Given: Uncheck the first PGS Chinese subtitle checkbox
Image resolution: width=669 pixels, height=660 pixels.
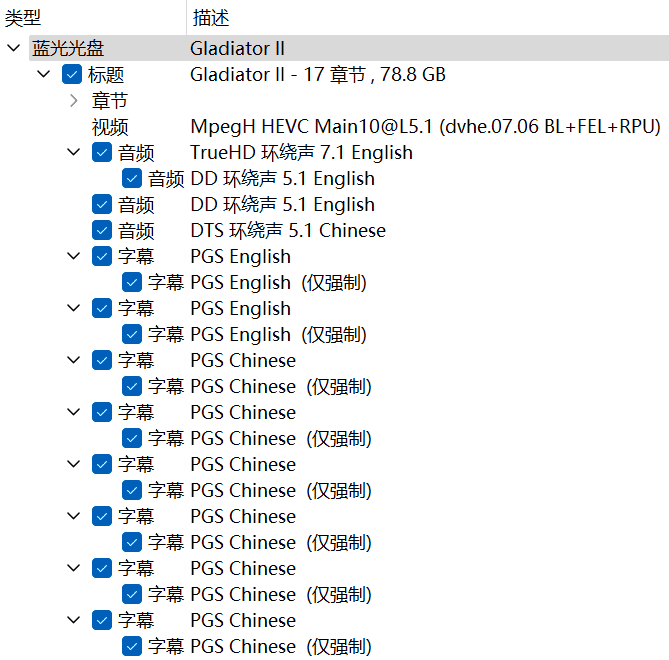Looking at the screenshot, I should (x=102, y=361).
